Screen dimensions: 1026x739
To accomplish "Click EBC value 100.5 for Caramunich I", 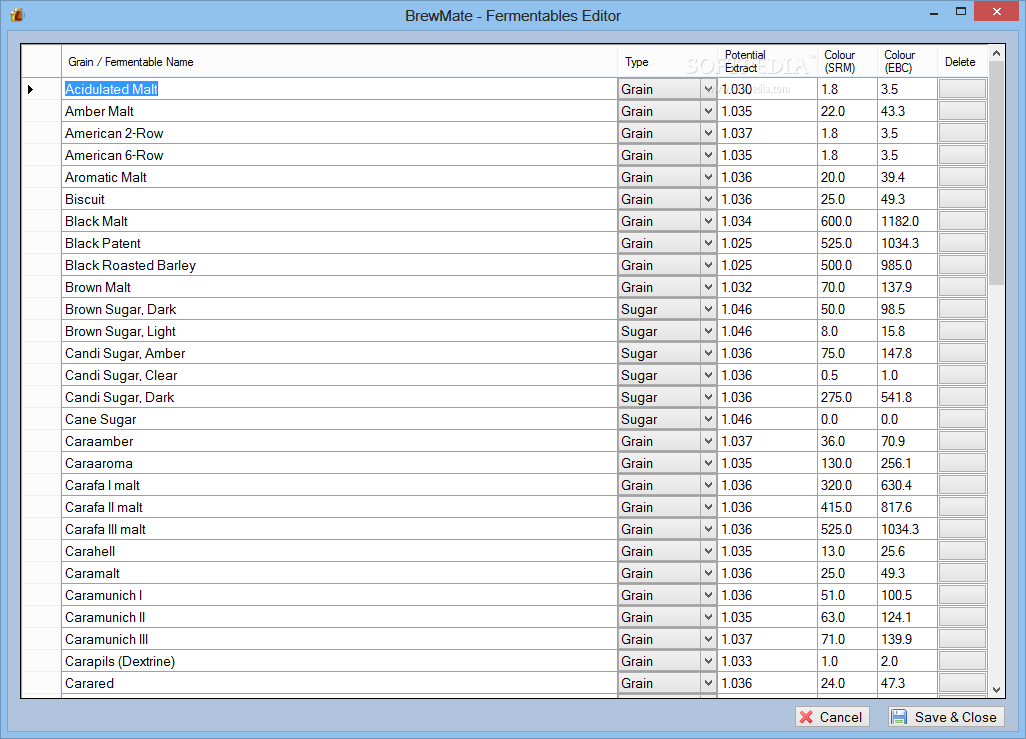I will click(x=907, y=595).
